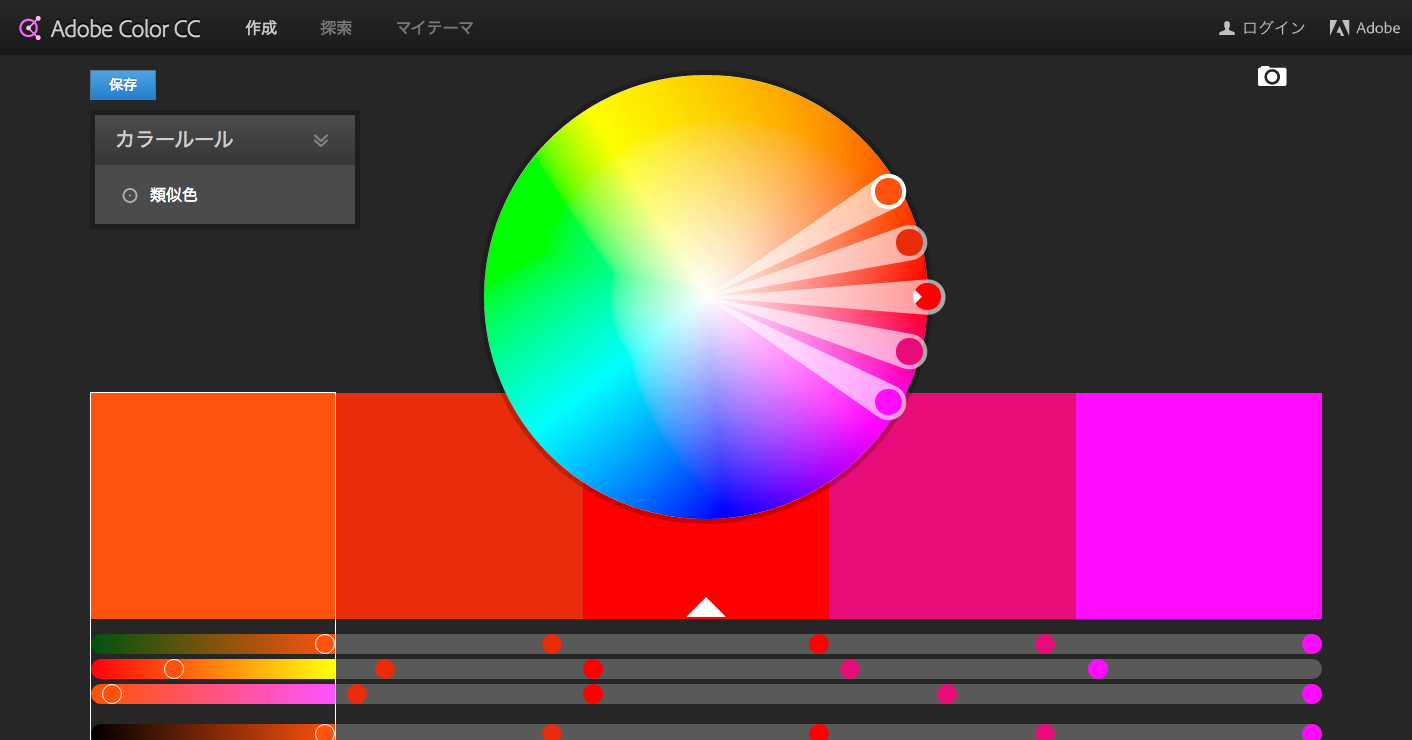Click the magenta marker on the color wheel

[x=889, y=402]
